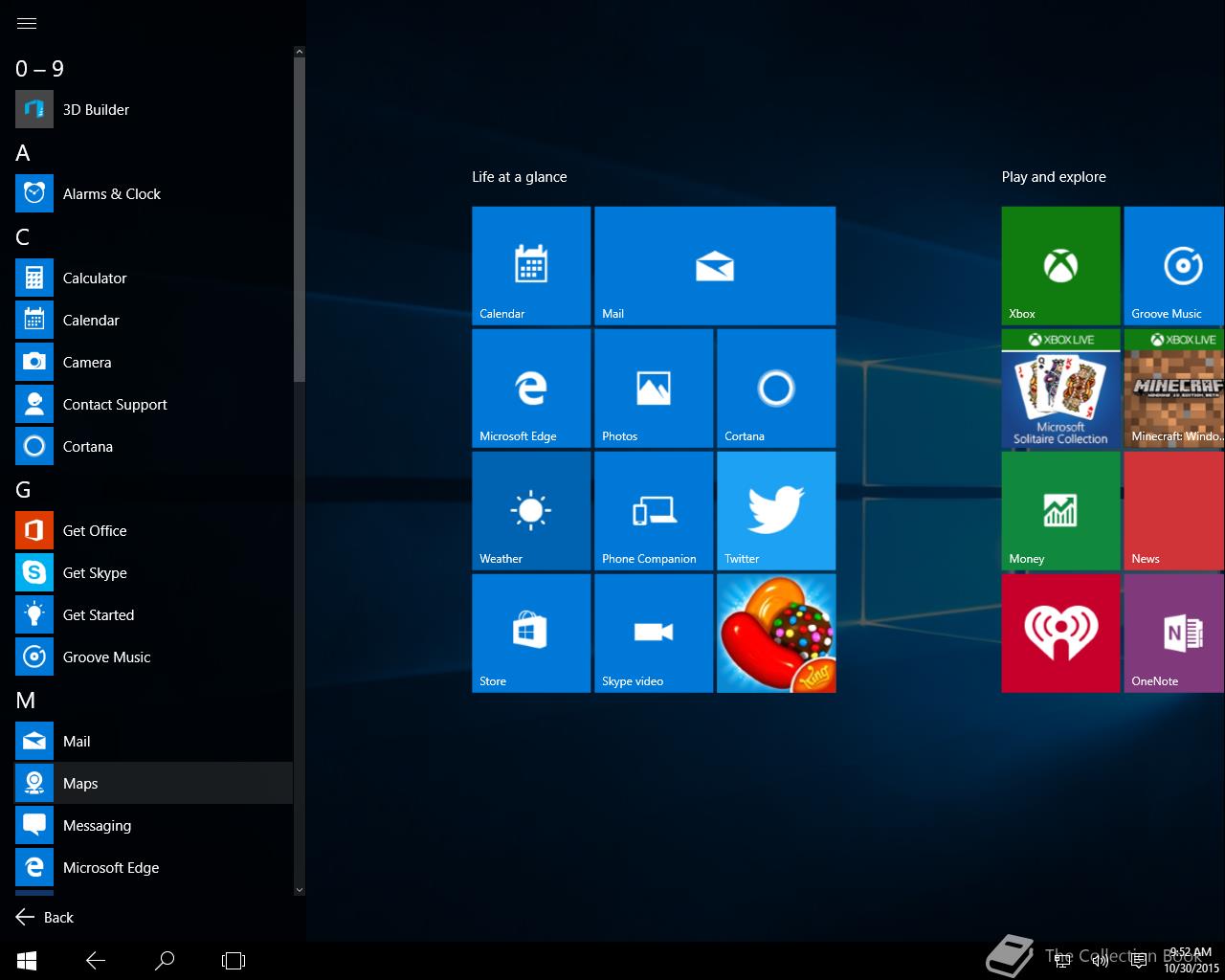Viewport: 1225px width, 980px height.
Task: Open taskbar search magnifier
Action: point(165,960)
